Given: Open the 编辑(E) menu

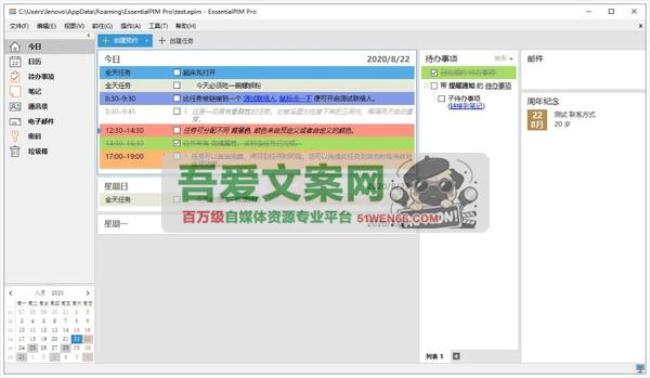Looking at the screenshot, I should 46,26.
